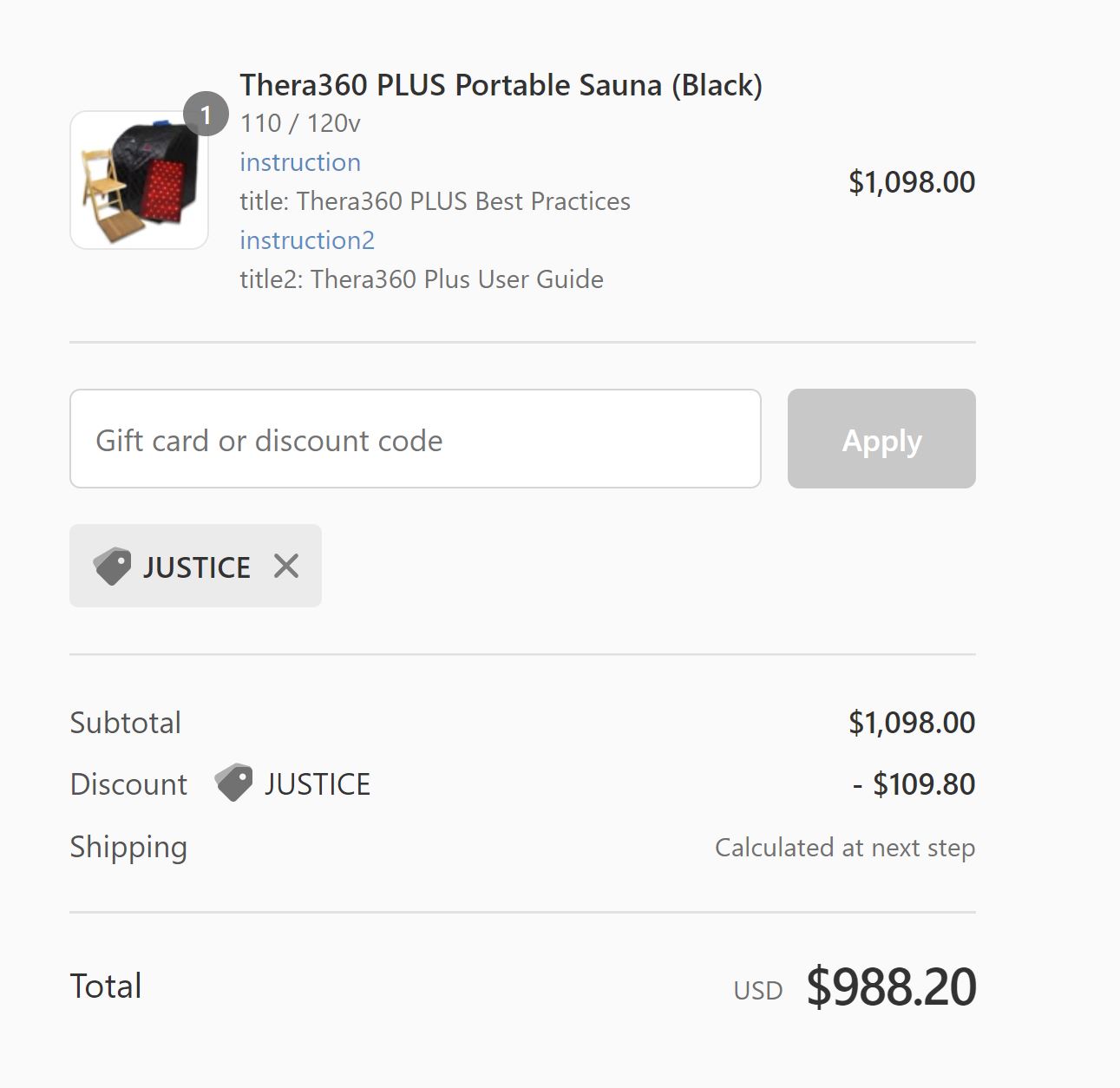Click the 110 / 120v variant text
Image resolution: width=1120 pixels, height=1088 pixels.
pos(300,123)
